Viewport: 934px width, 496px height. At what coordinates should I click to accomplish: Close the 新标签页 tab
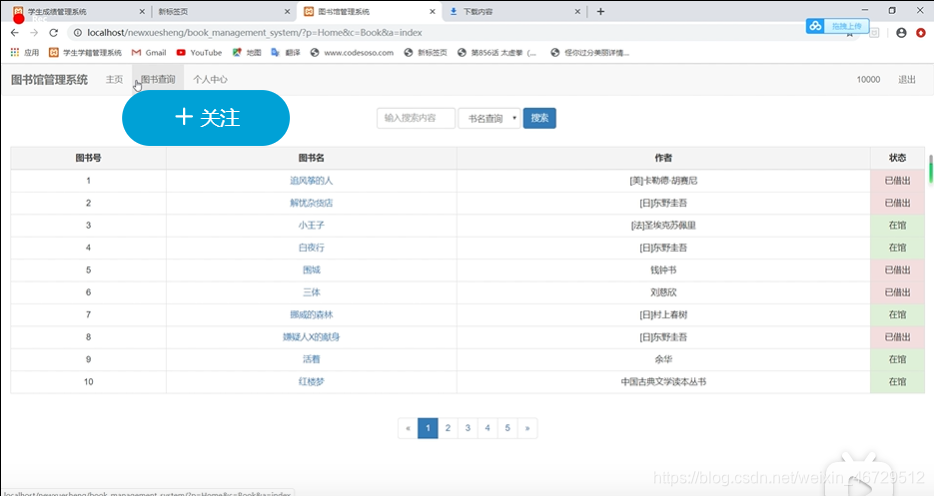coord(287,11)
